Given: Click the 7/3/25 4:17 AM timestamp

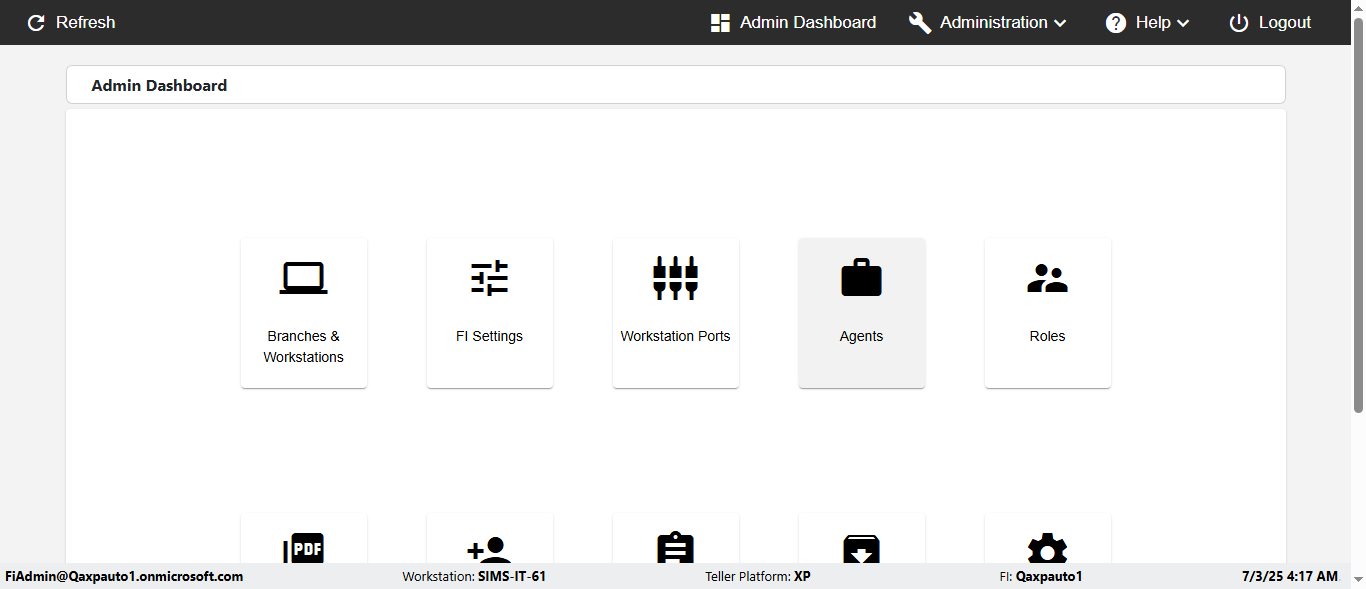Looking at the screenshot, I should coord(1289,577).
